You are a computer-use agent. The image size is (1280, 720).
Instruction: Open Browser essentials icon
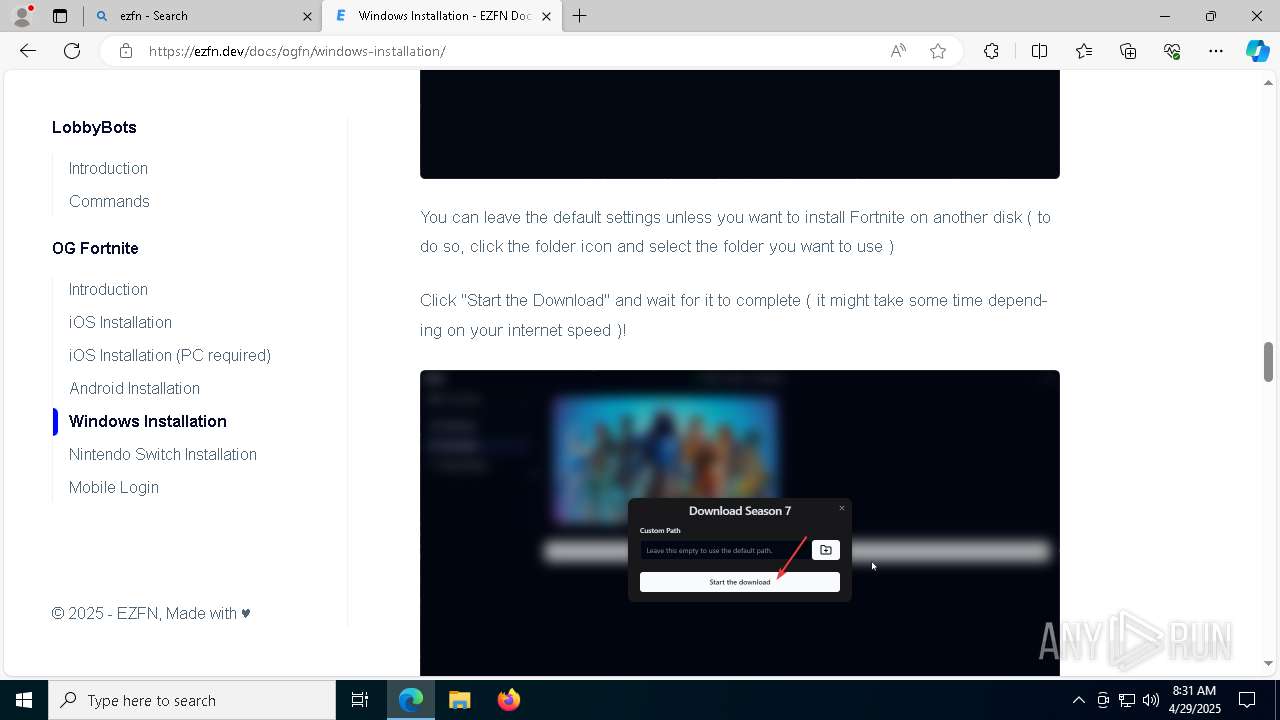tap(1172, 51)
